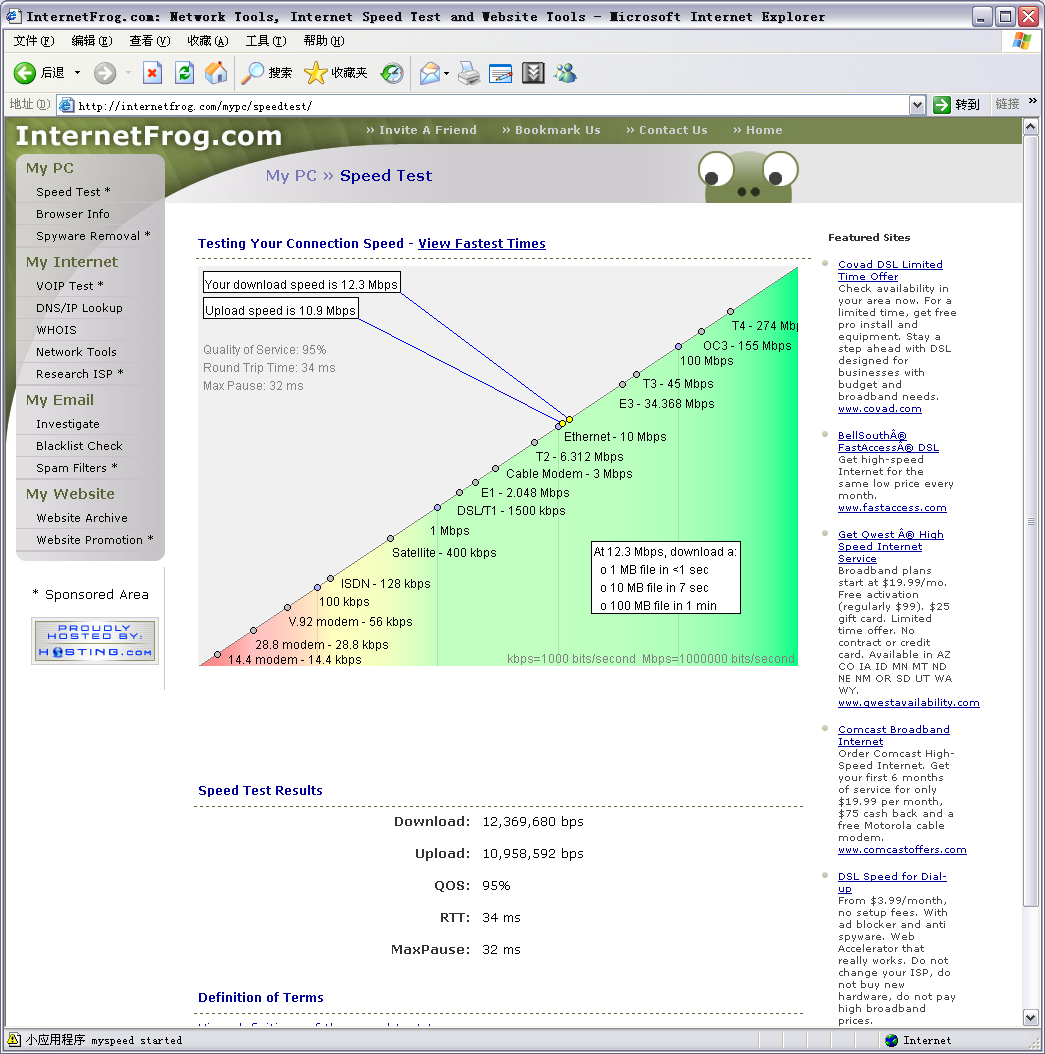1045x1054 pixels.
Task: Open the 收藏(A) menu
Action: 208,41
